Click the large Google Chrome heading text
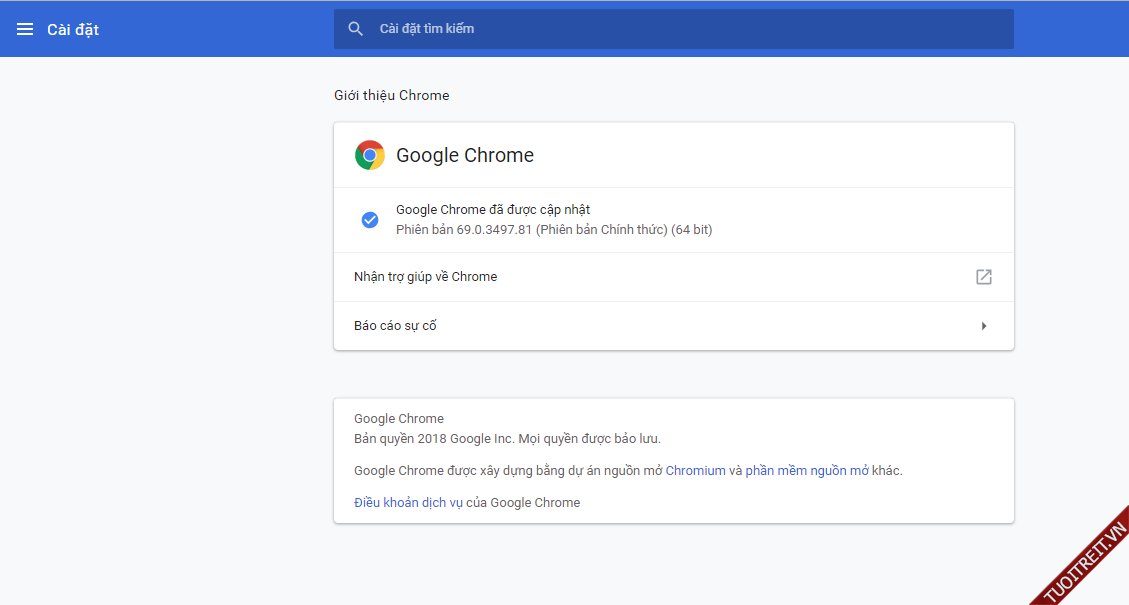Screen dimensions: 1129x605 pyautogui.click(x=465, y=155)
